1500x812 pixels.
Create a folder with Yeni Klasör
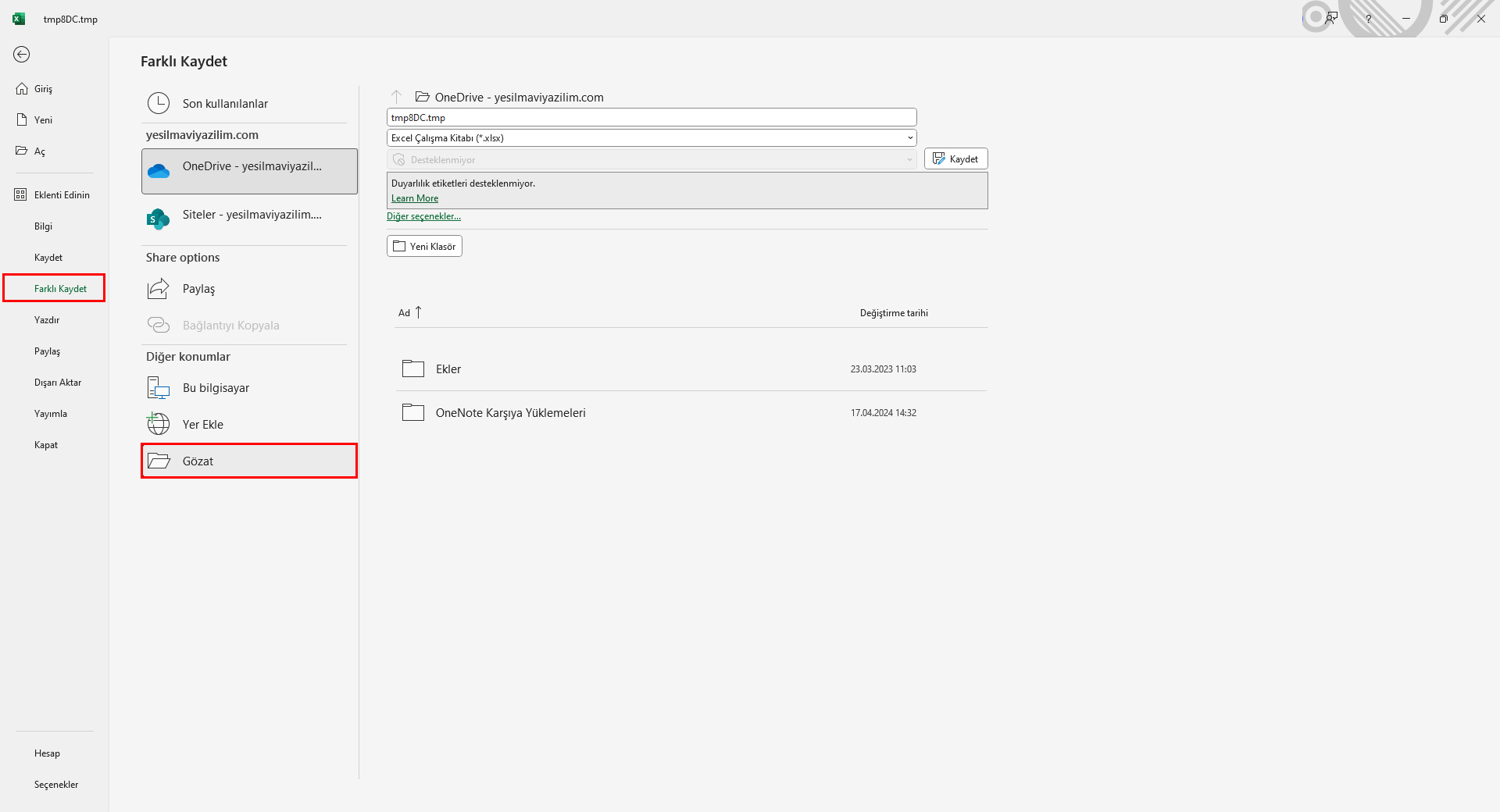[x=424, y=247]
